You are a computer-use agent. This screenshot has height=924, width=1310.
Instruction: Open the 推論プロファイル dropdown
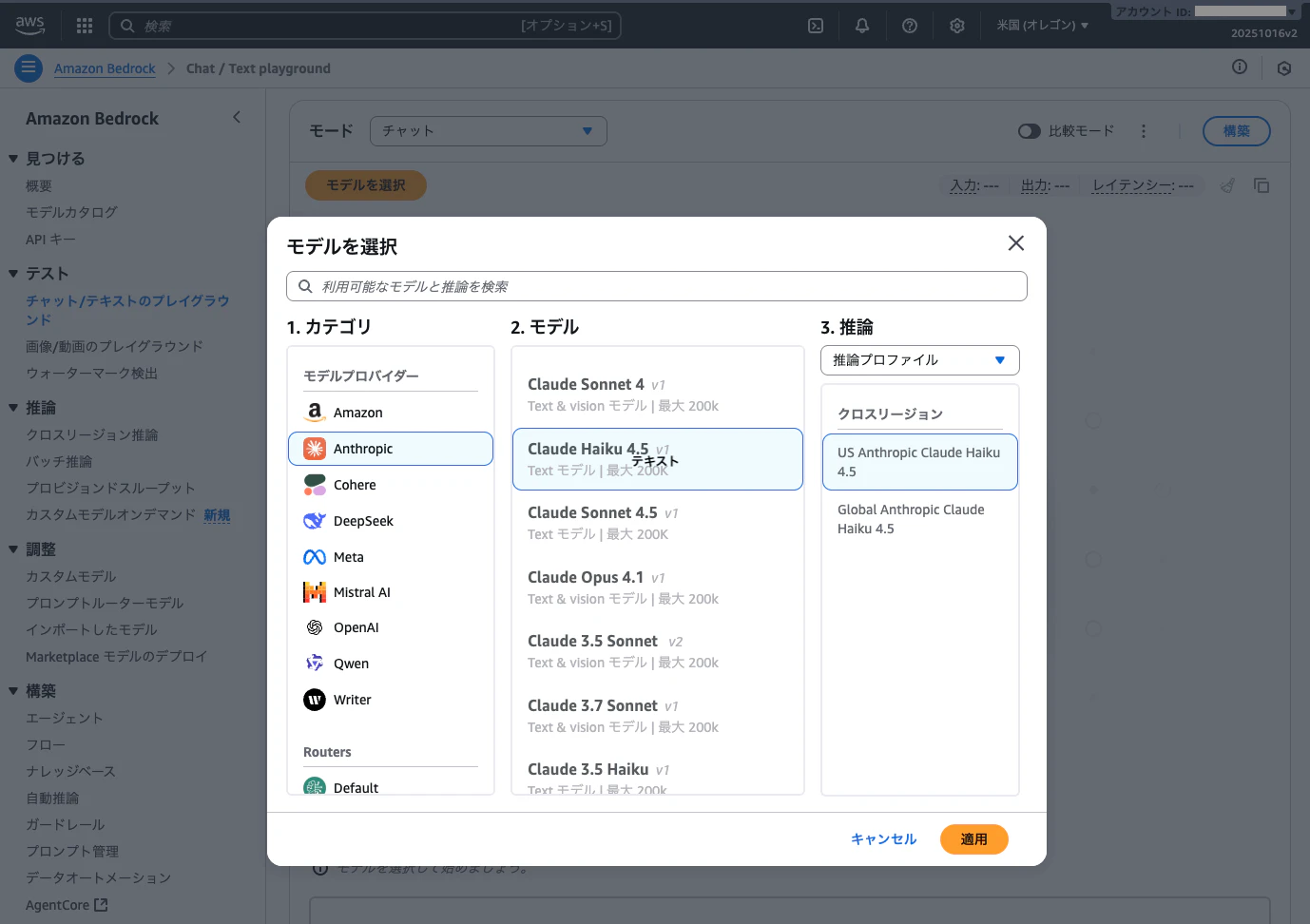[x=919, y=360]
